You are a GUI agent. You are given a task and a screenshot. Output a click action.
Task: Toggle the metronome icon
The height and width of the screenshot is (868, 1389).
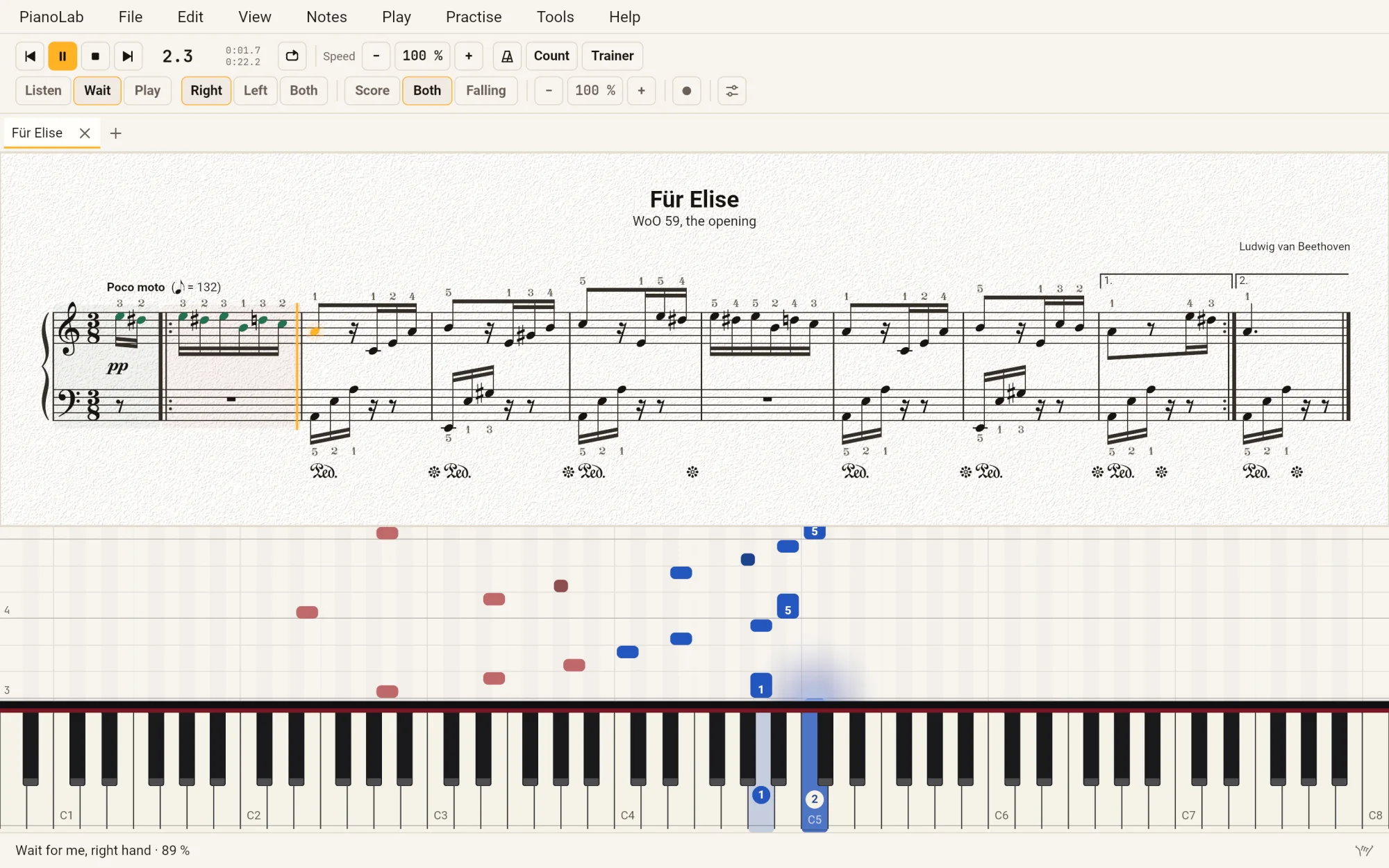(507, 56)
